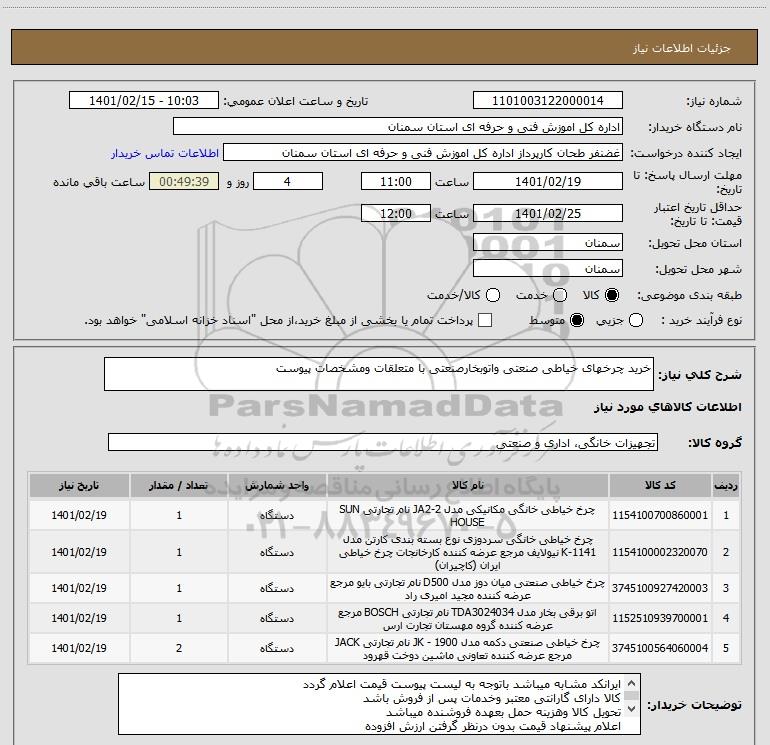
Task: Select product code 3745100564060004
Action: 660,648
